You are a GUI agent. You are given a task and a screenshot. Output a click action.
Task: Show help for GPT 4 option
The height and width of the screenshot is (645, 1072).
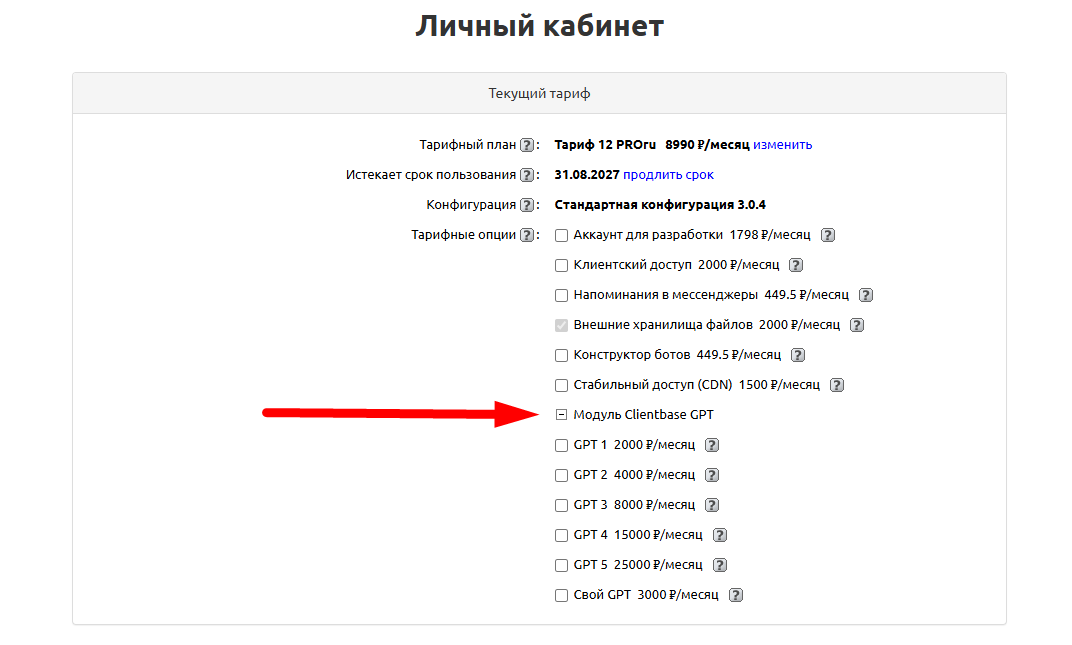[x=720, y=536]
